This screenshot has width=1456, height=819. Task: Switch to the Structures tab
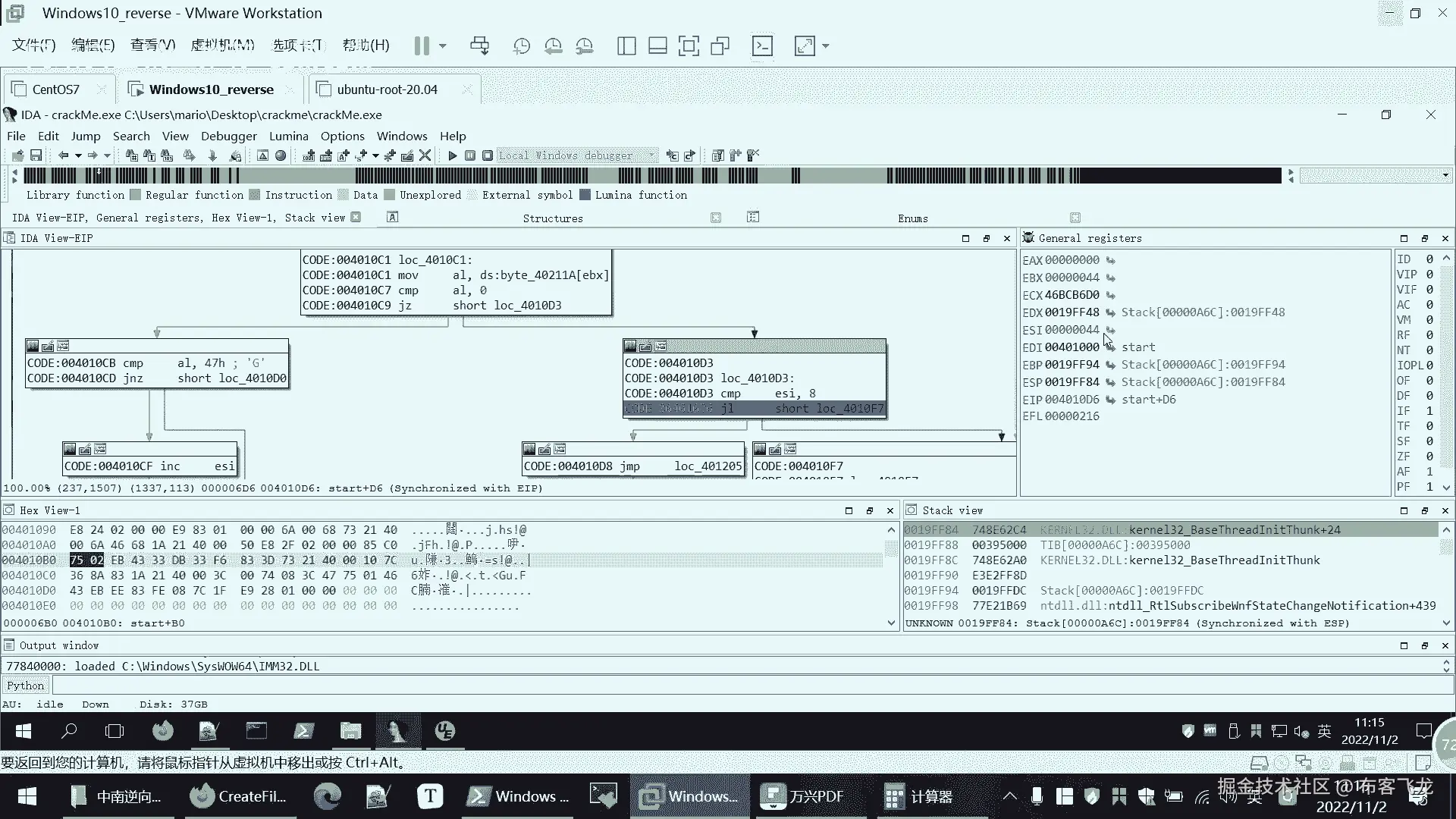pos(553,218)
